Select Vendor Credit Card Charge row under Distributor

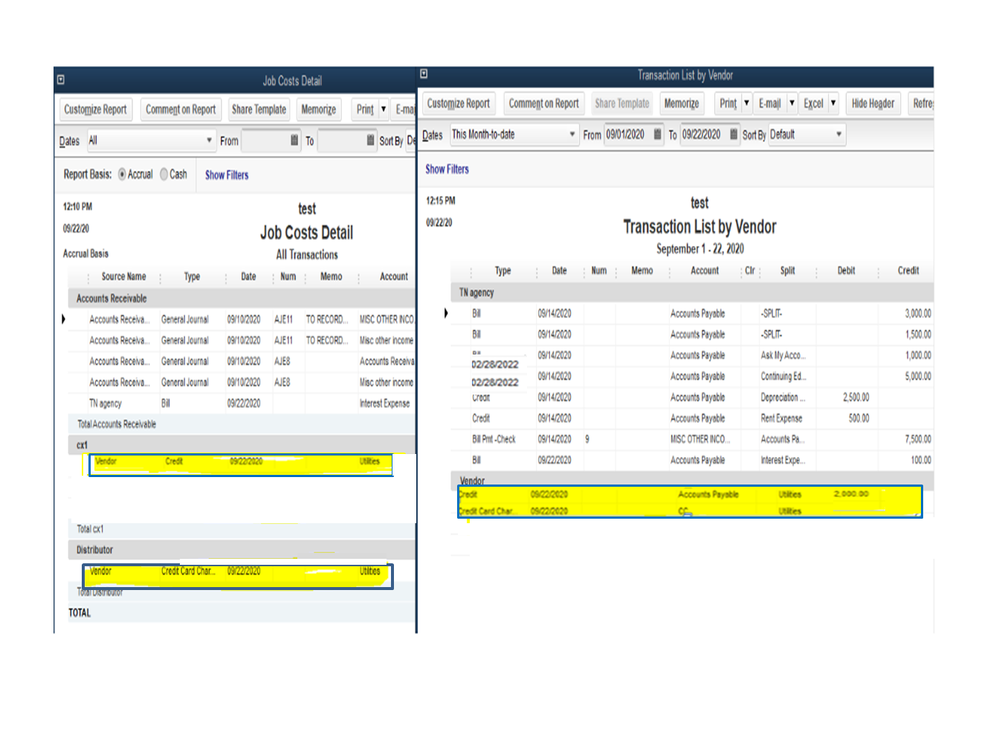[238, 576]
